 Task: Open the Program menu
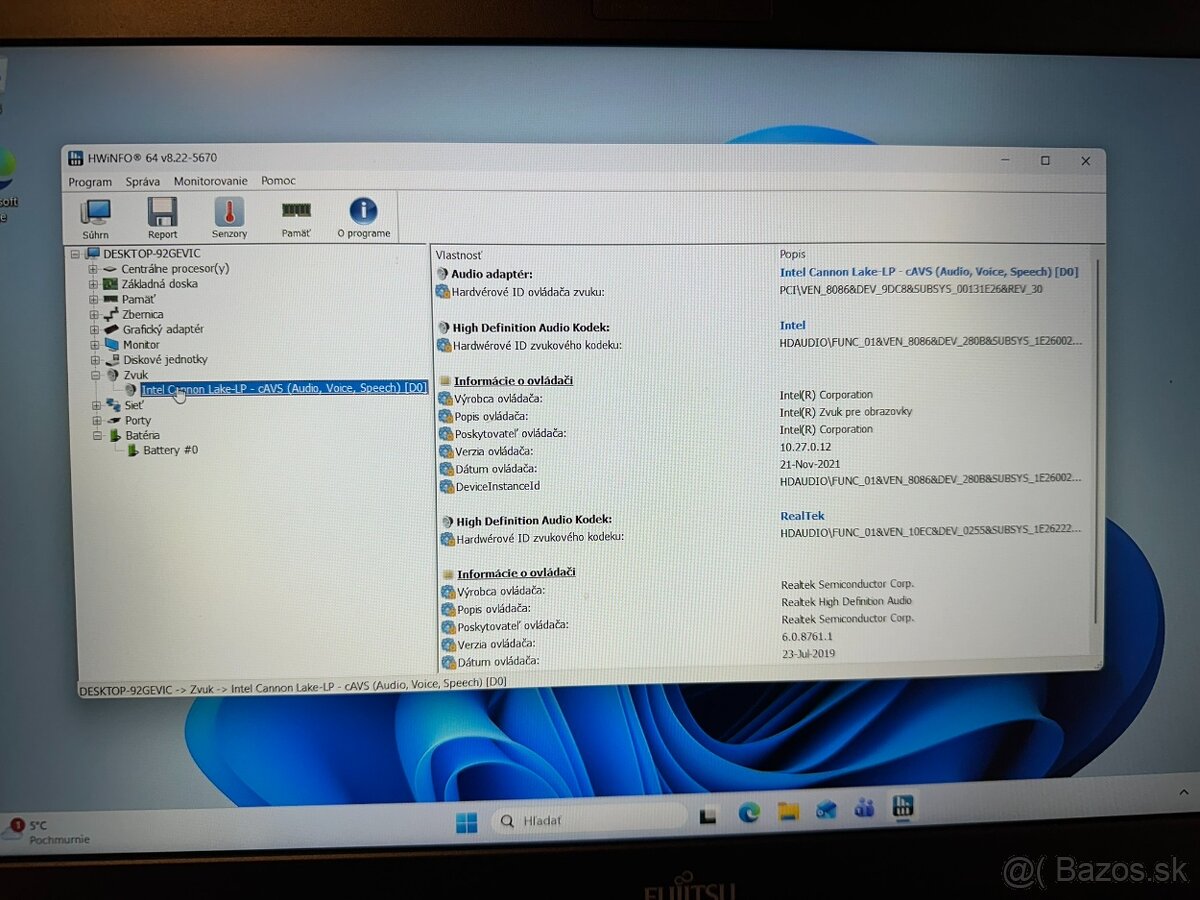90,181
